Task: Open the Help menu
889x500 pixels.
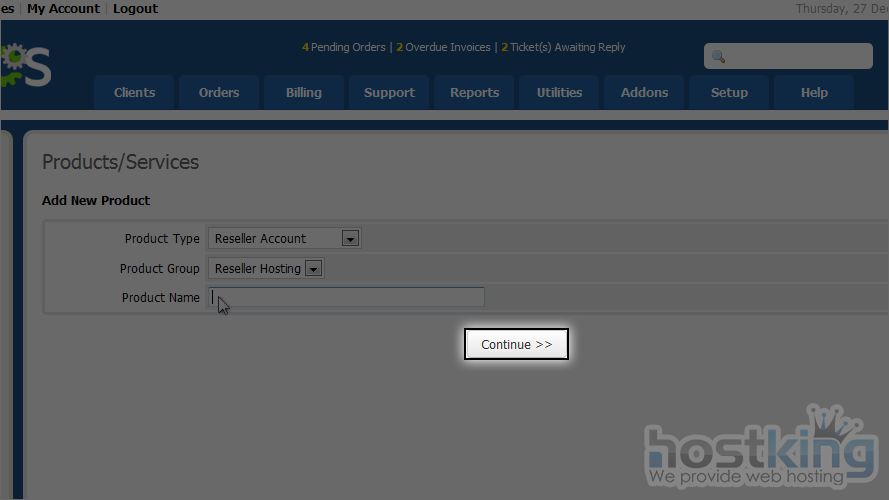Action: 814,92
